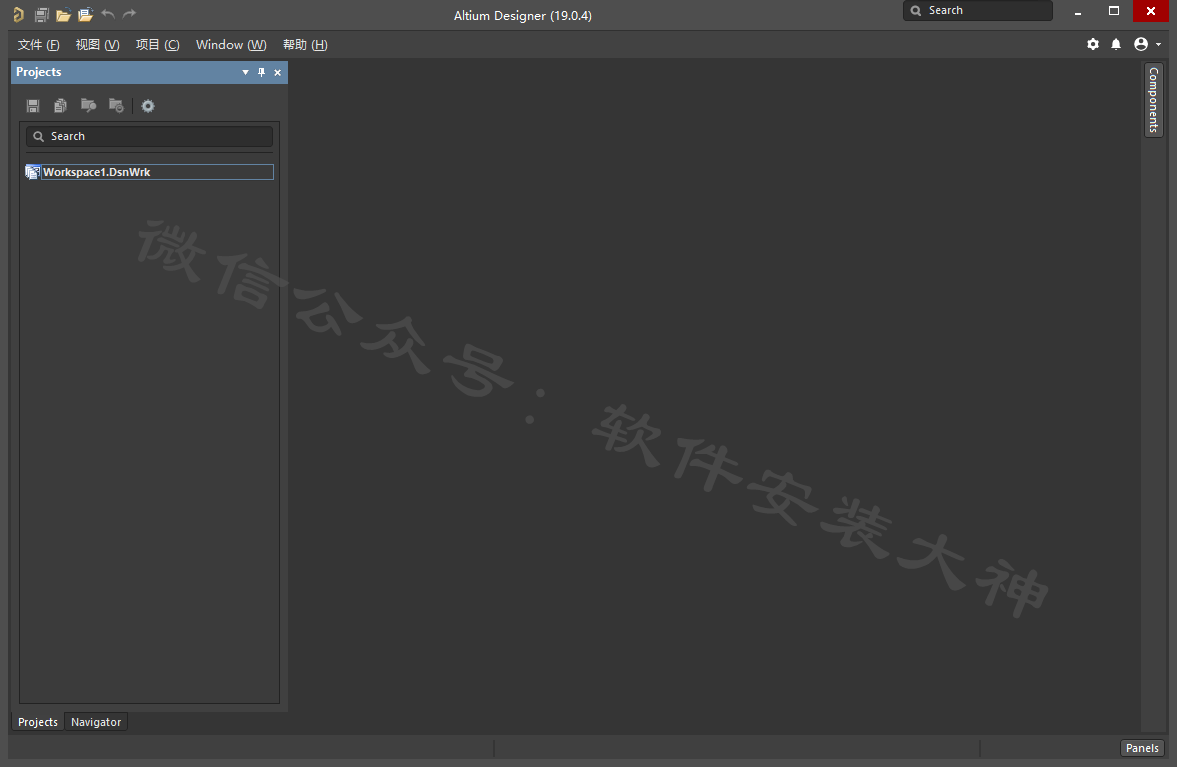Click the open project icon in title bar
This screenshot has height=767, width=1177.
[x=86, y=14]
